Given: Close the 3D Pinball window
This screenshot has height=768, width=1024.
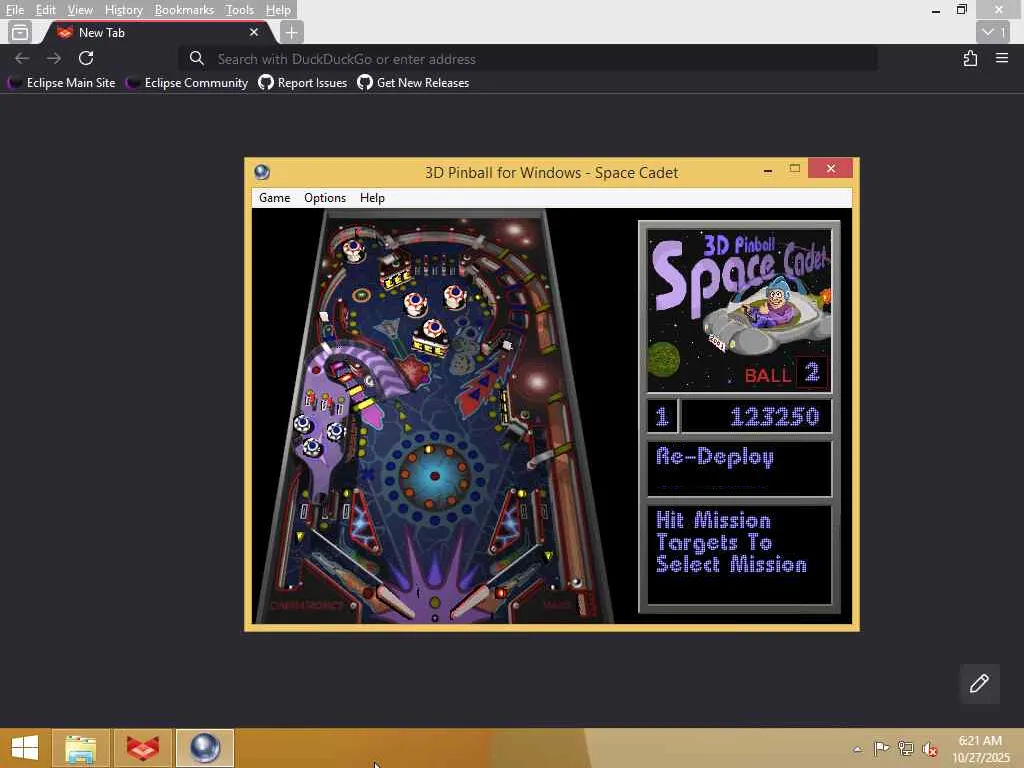Looking at the screenshot, I should pos(830,168).
